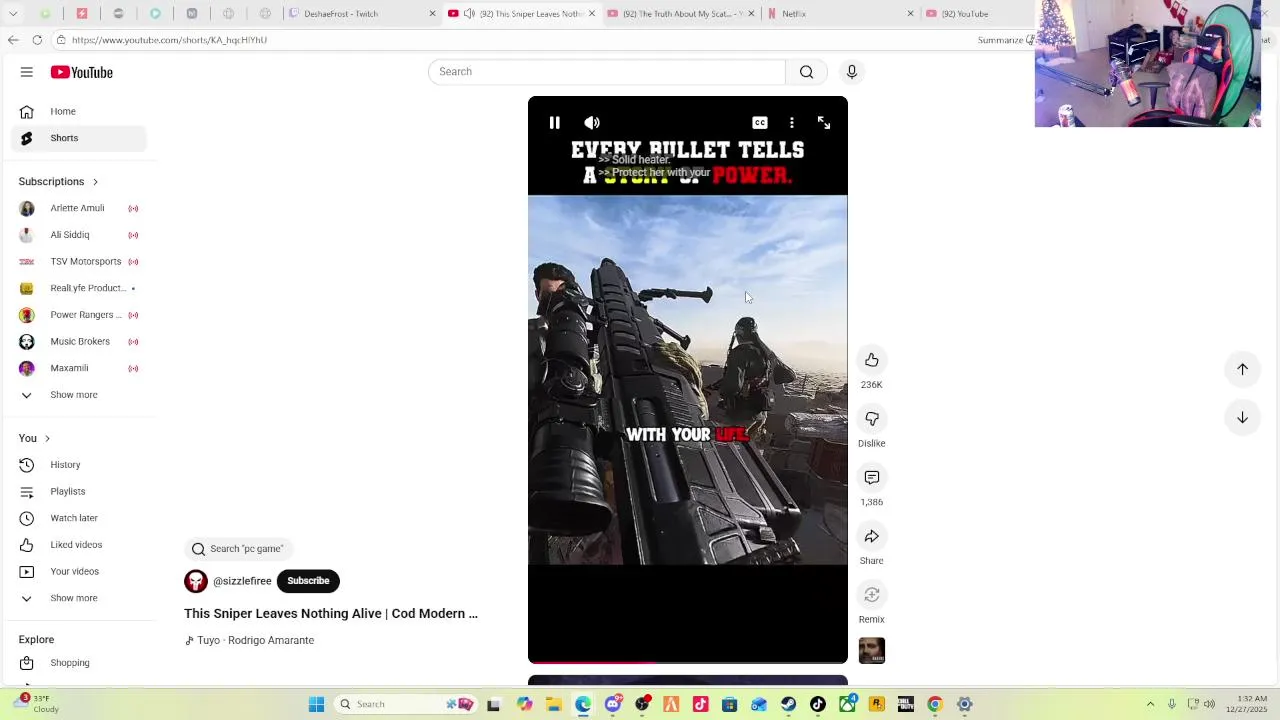
Task: Open Playlists in the sidebar
Action: click(79, 492)
